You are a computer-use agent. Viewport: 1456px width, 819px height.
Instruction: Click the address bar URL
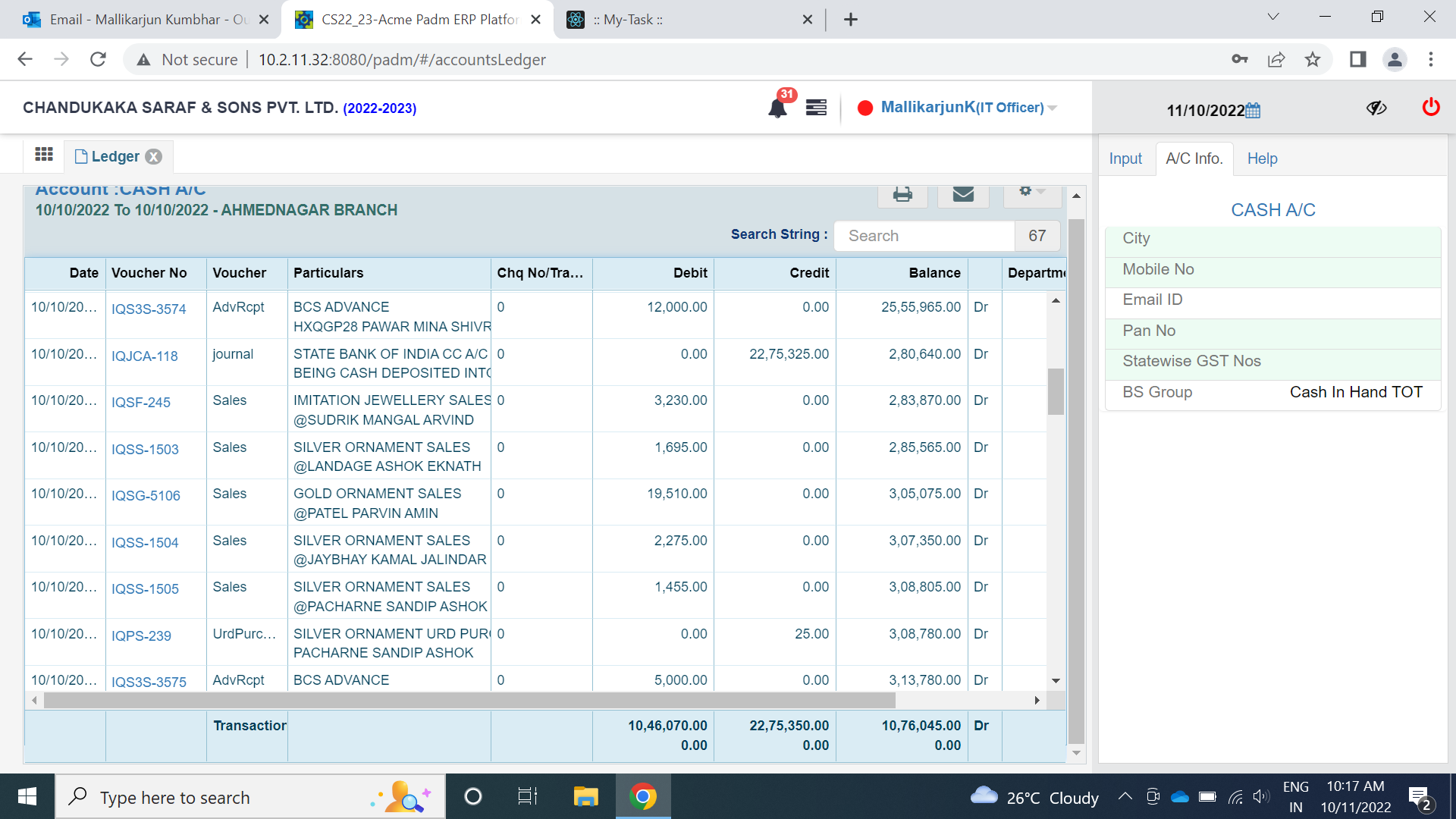(402, 60)
